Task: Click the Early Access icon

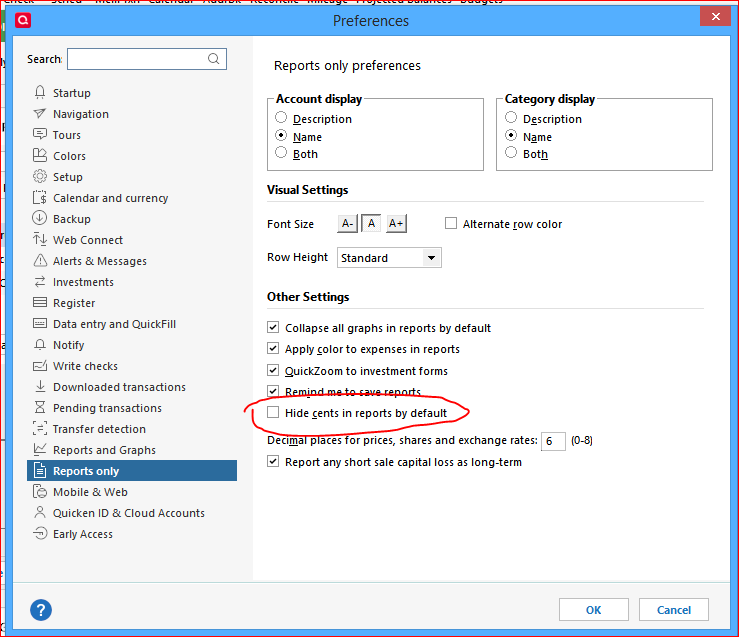Action: 40,533
